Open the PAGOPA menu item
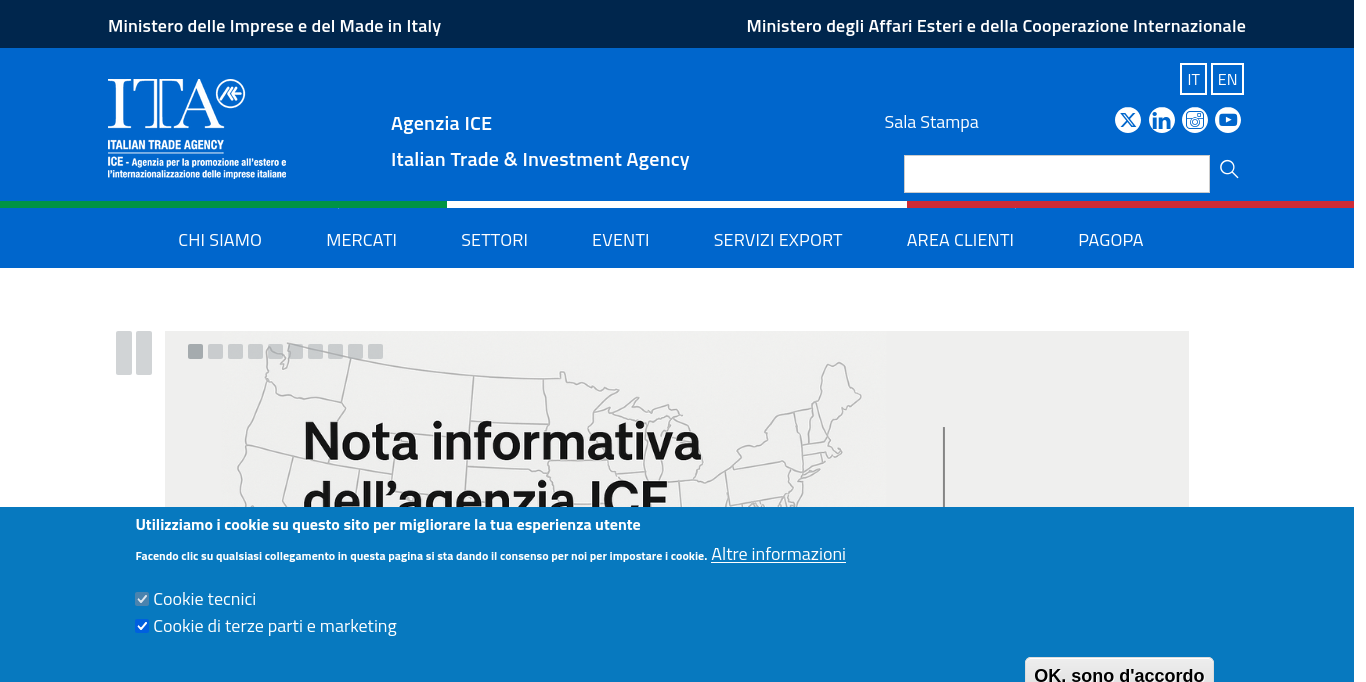Image resolution: width=1366 pixels, height=682 pixels. 1110,240
